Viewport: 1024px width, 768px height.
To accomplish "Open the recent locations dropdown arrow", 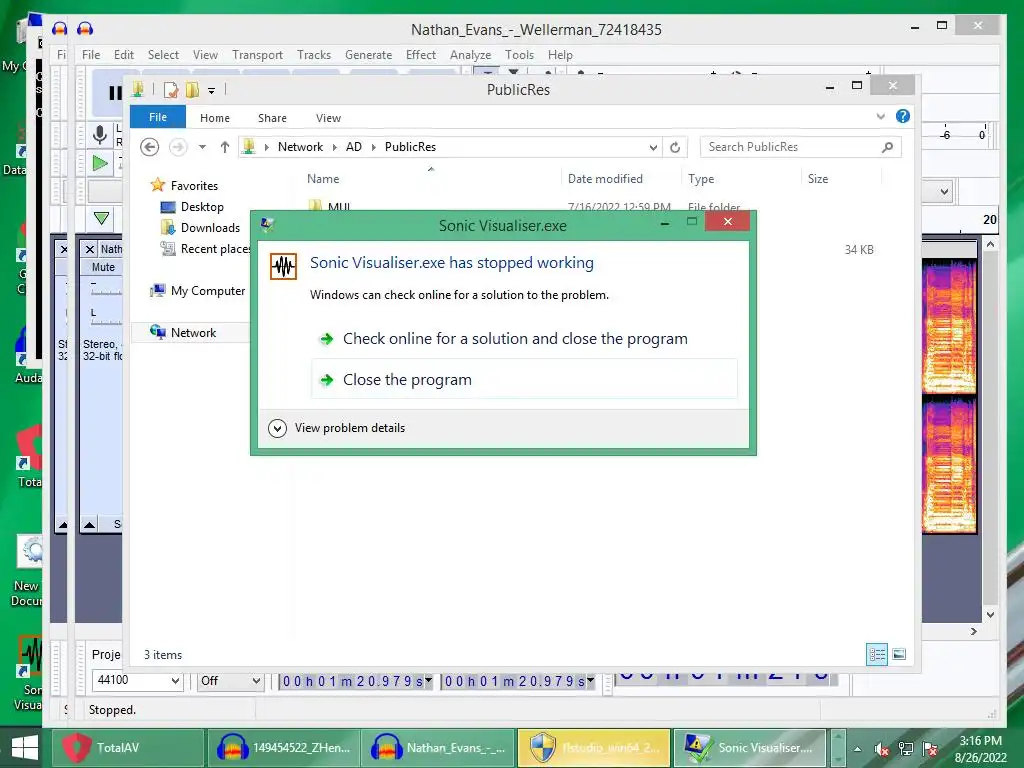I will tap(202, 147).
